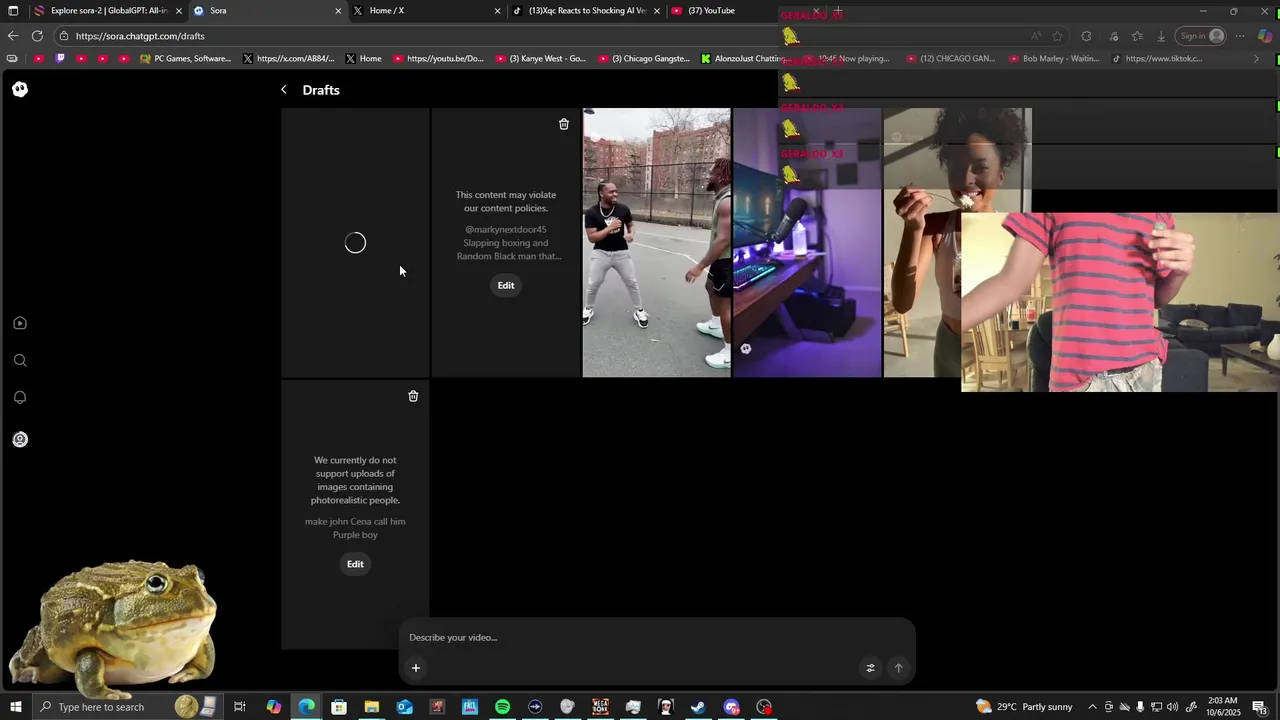Image resolution: width=1280 pixels, height=720 pixels.
Task: Delete the John Cena draft via trash
Action: pos(413,396)
